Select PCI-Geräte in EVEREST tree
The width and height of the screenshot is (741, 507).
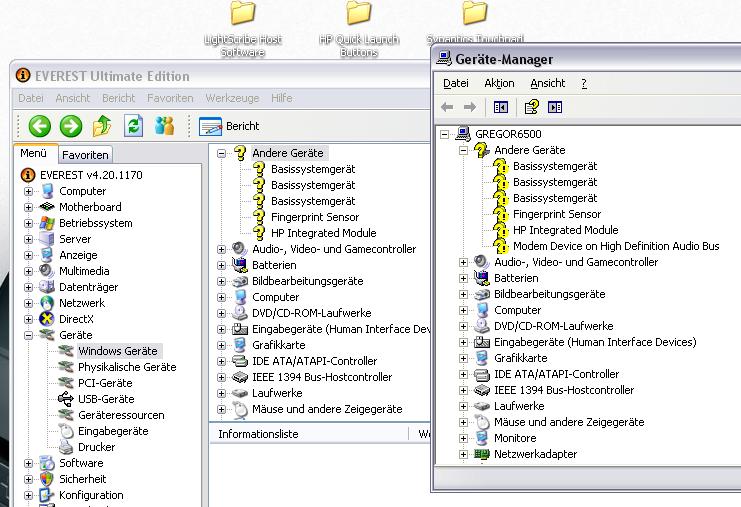105,383
